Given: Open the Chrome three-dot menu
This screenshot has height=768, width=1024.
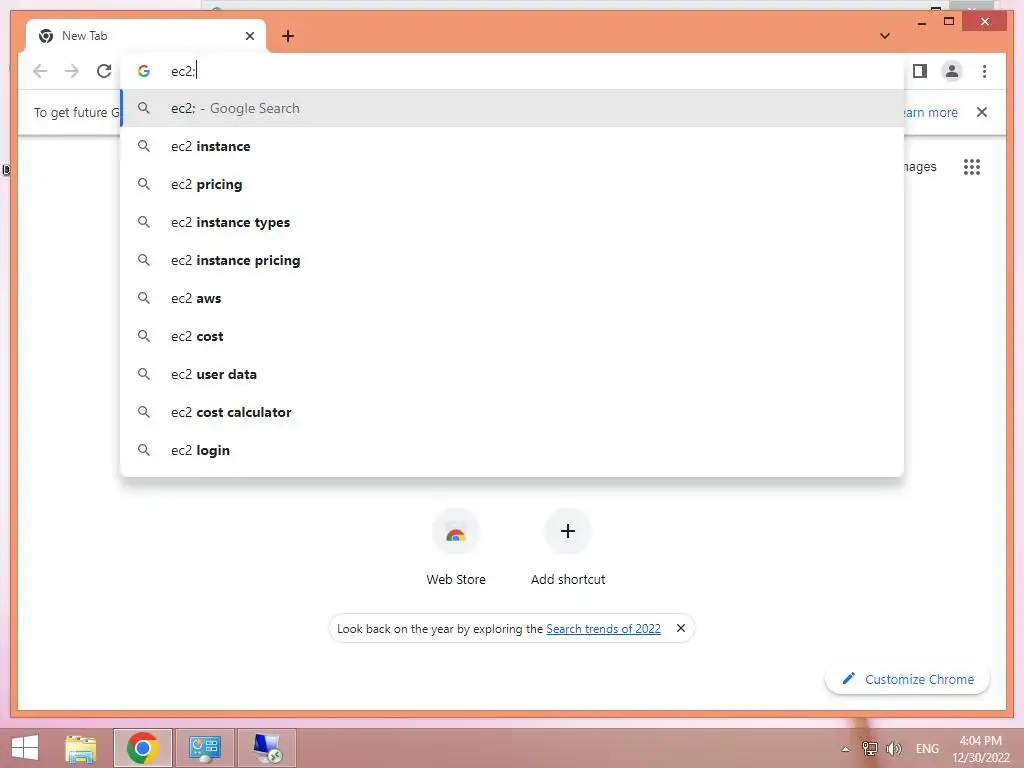Looking at the screenshot, I should pos(984,71).
